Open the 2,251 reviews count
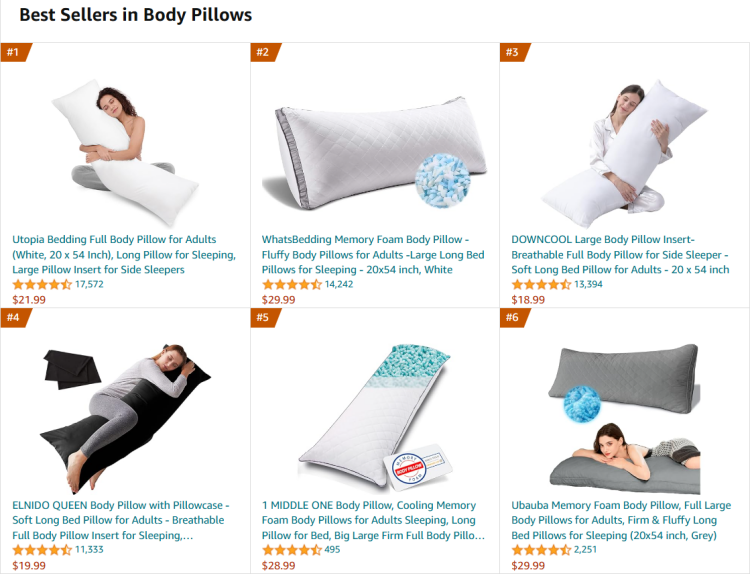 585,550
